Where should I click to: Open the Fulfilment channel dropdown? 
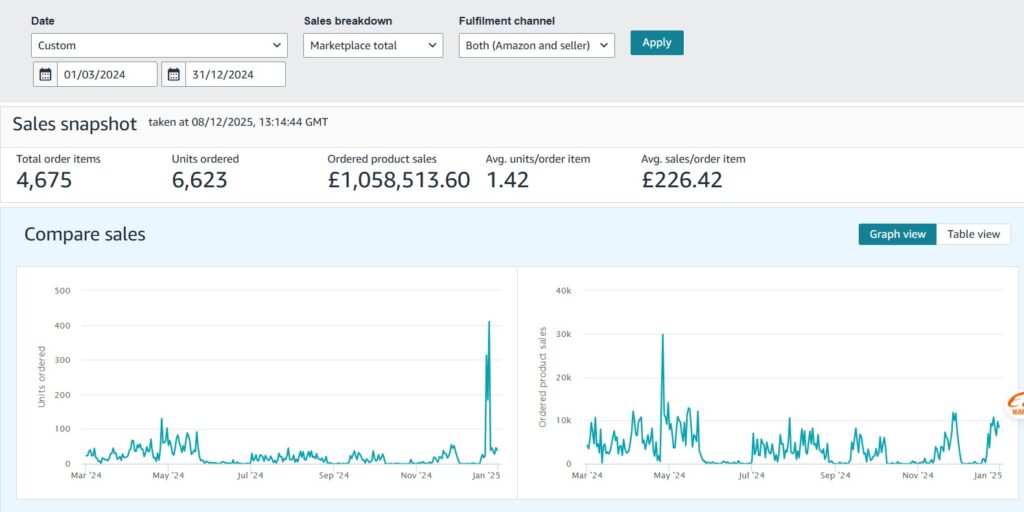(536, 45)
